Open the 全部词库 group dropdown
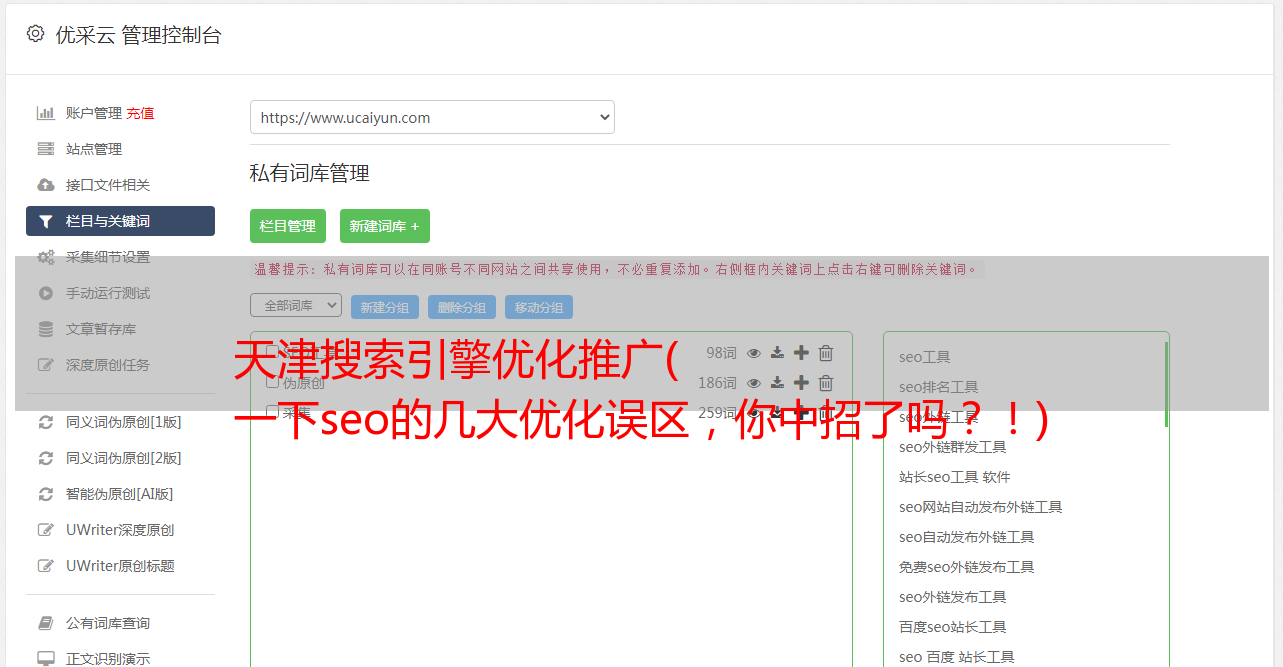 (296, 305)
